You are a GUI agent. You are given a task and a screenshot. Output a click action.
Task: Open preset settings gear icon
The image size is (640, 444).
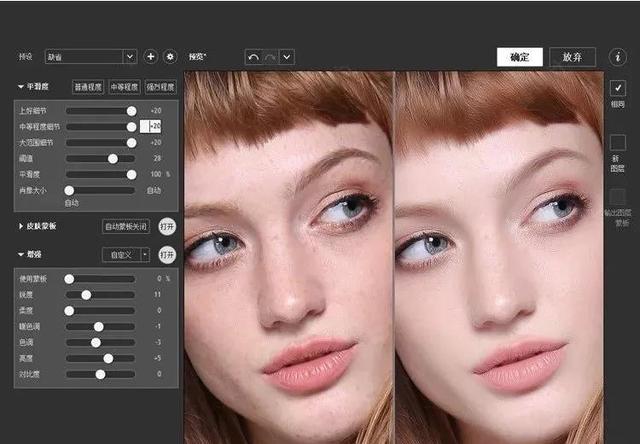tap(169, 57)
